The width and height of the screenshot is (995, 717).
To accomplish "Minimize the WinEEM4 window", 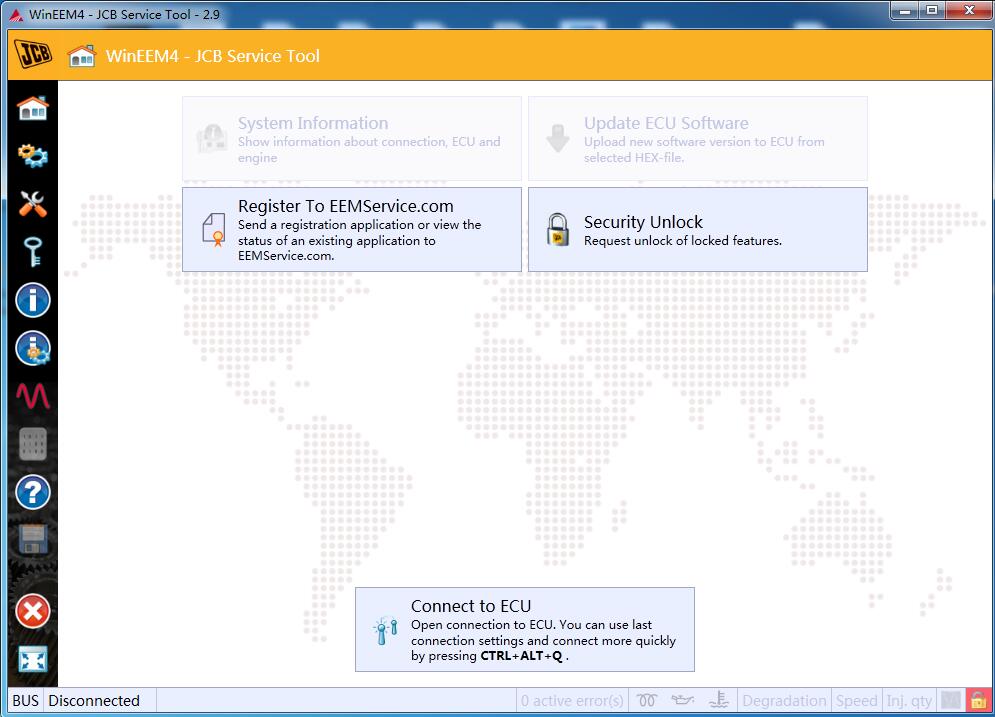I will click(x=905, y=10).
